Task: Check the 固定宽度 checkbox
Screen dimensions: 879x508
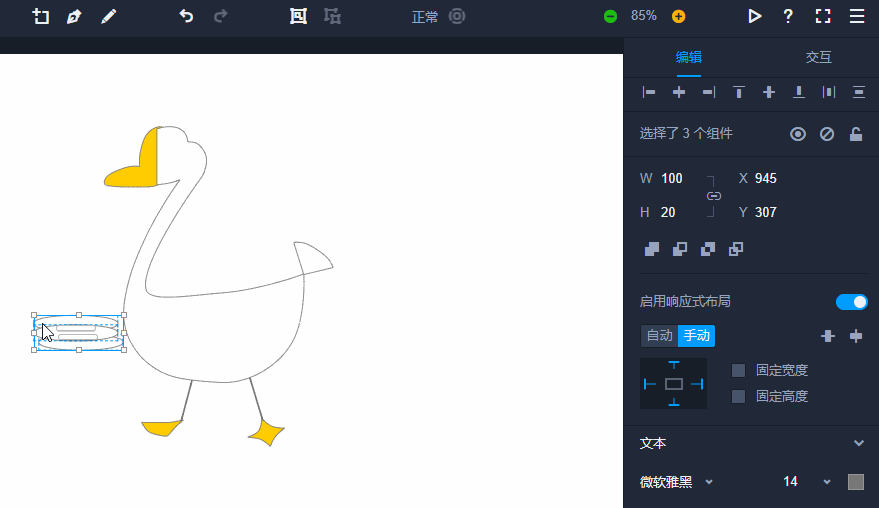Action: [x=739, y=370]
